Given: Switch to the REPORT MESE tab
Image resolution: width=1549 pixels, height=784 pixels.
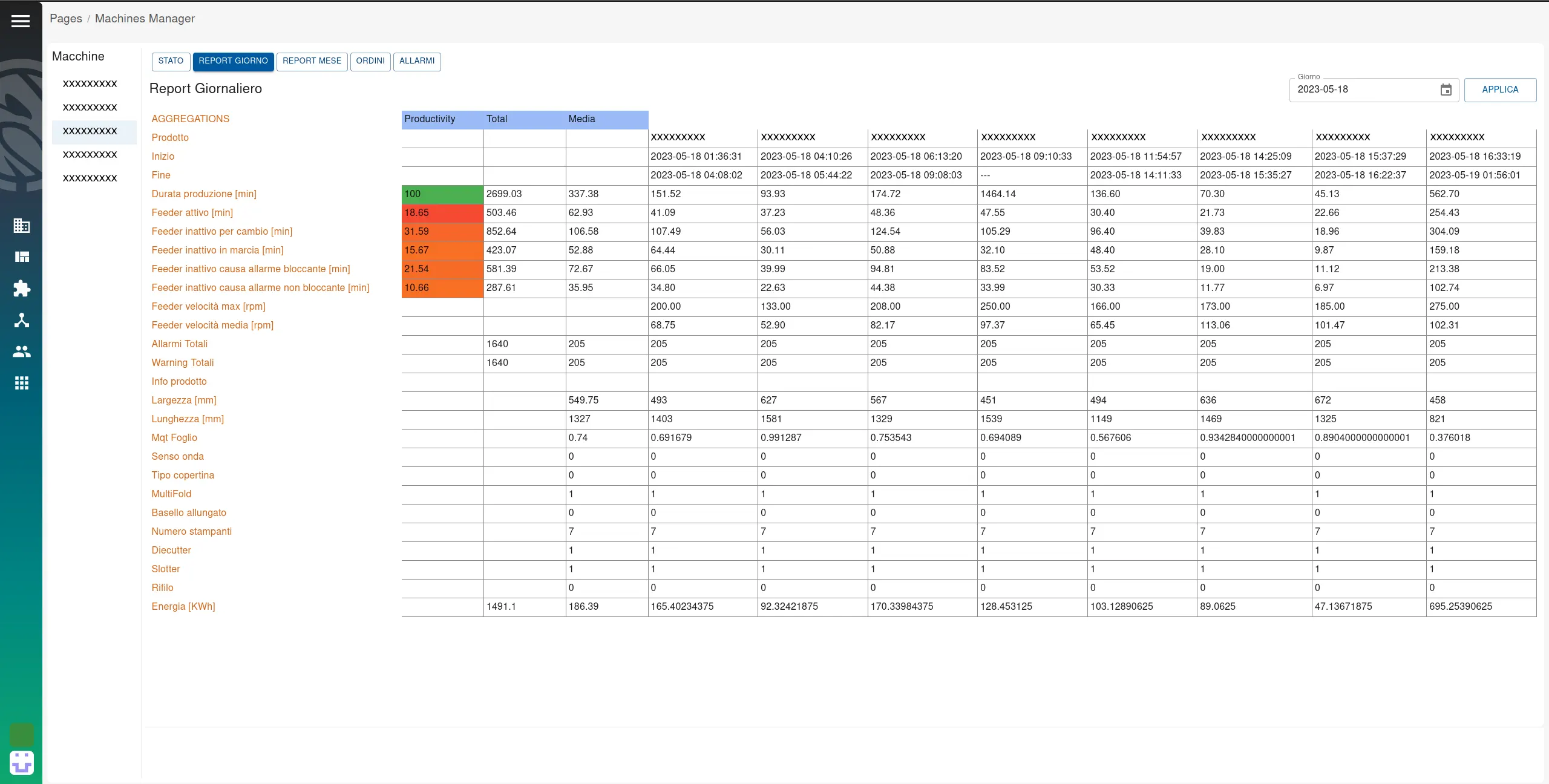Looking at the screenshot, I should (x=312, y=61).
